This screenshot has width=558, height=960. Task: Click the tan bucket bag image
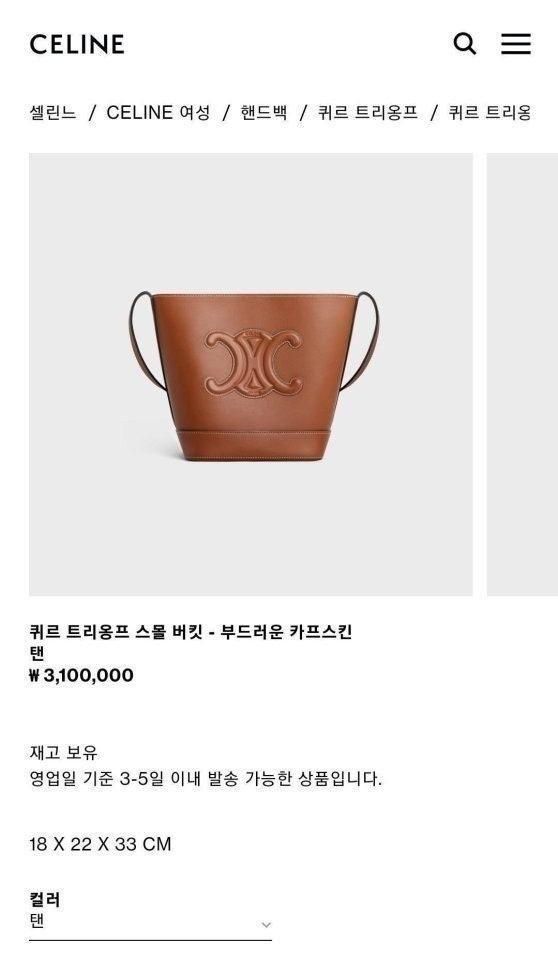point(251,374)
